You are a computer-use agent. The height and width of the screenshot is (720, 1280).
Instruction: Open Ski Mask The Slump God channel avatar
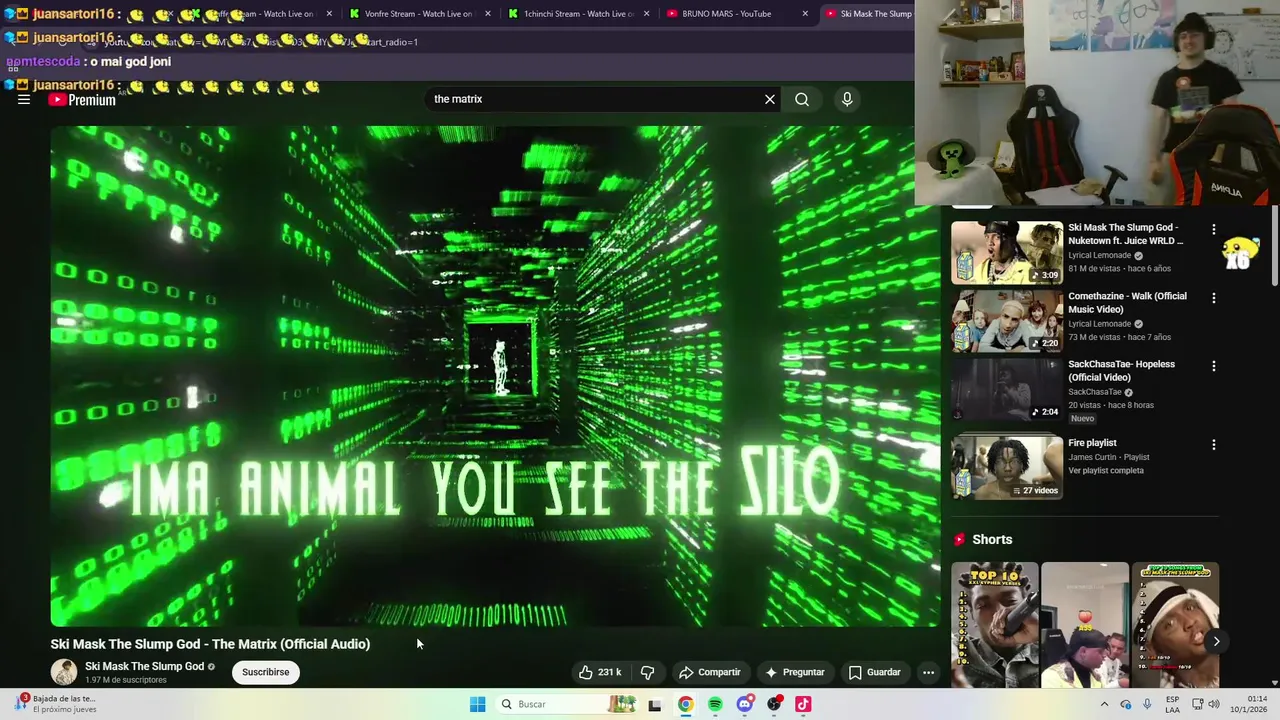[x=64, y=672]
